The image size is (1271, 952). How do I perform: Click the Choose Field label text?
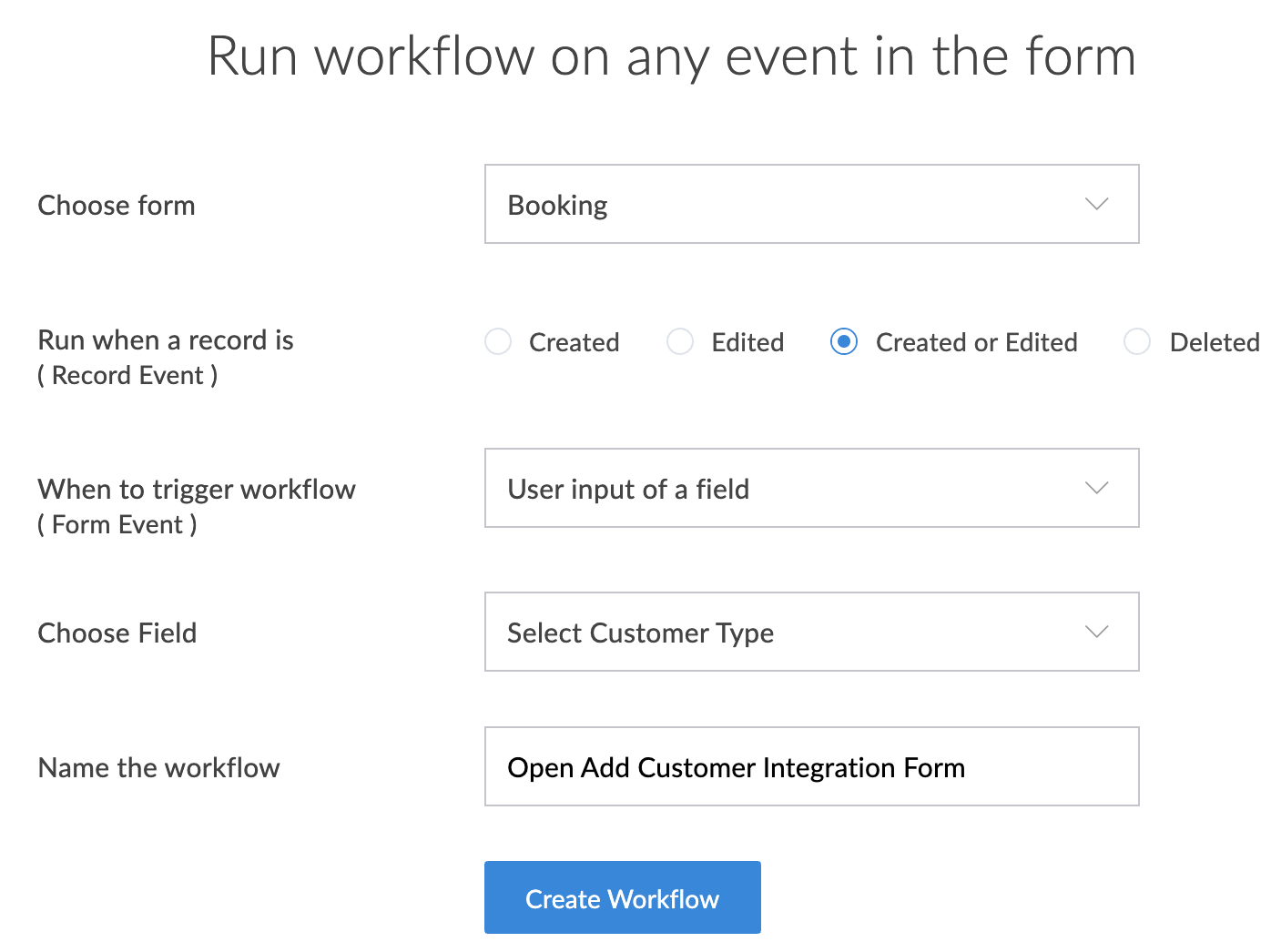click(117, 633)
